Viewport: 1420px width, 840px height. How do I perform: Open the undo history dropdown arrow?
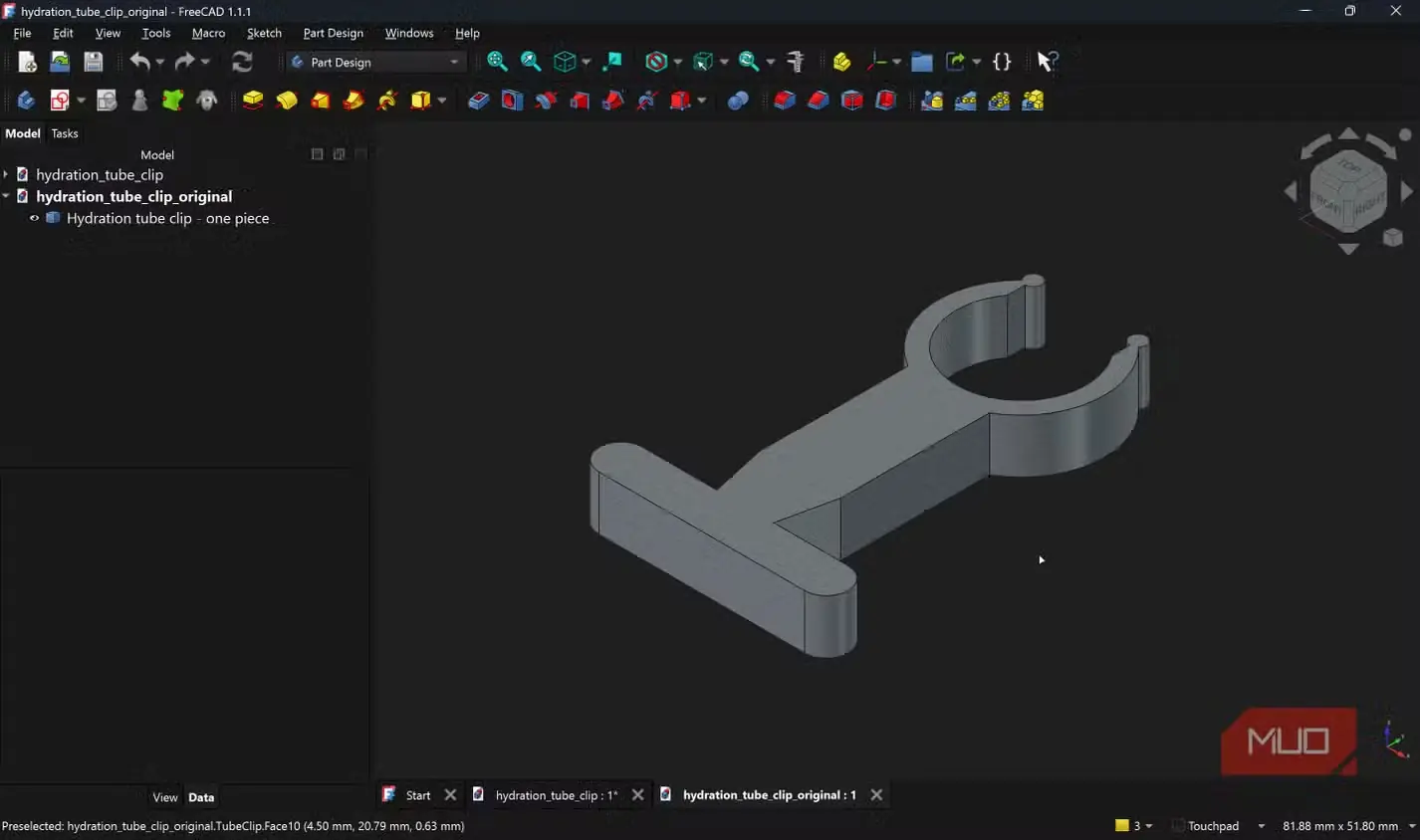point(159,62)
